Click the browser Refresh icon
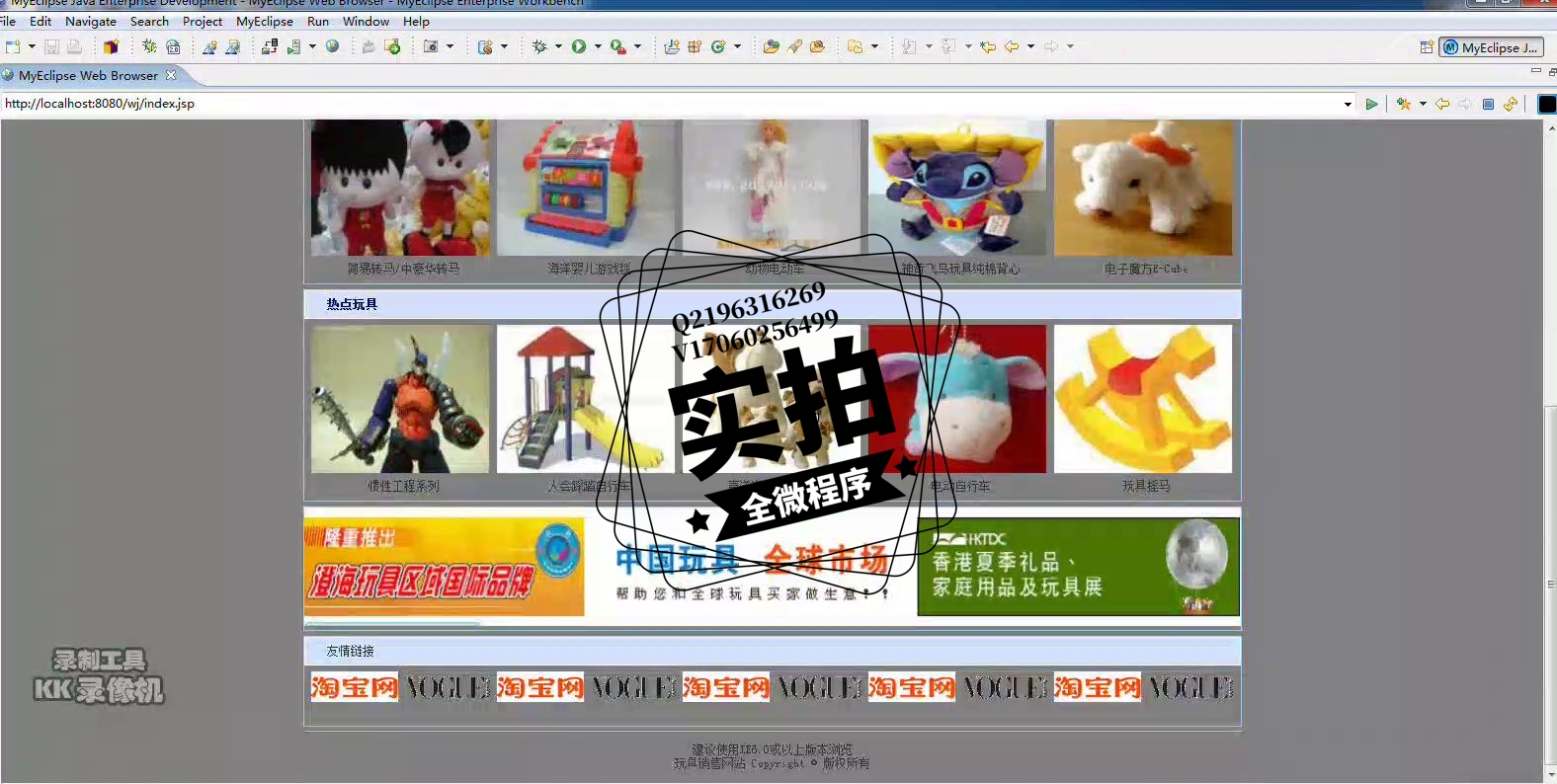The width and height of the screenshot is (1557, 784). [x=1511, y=104]
